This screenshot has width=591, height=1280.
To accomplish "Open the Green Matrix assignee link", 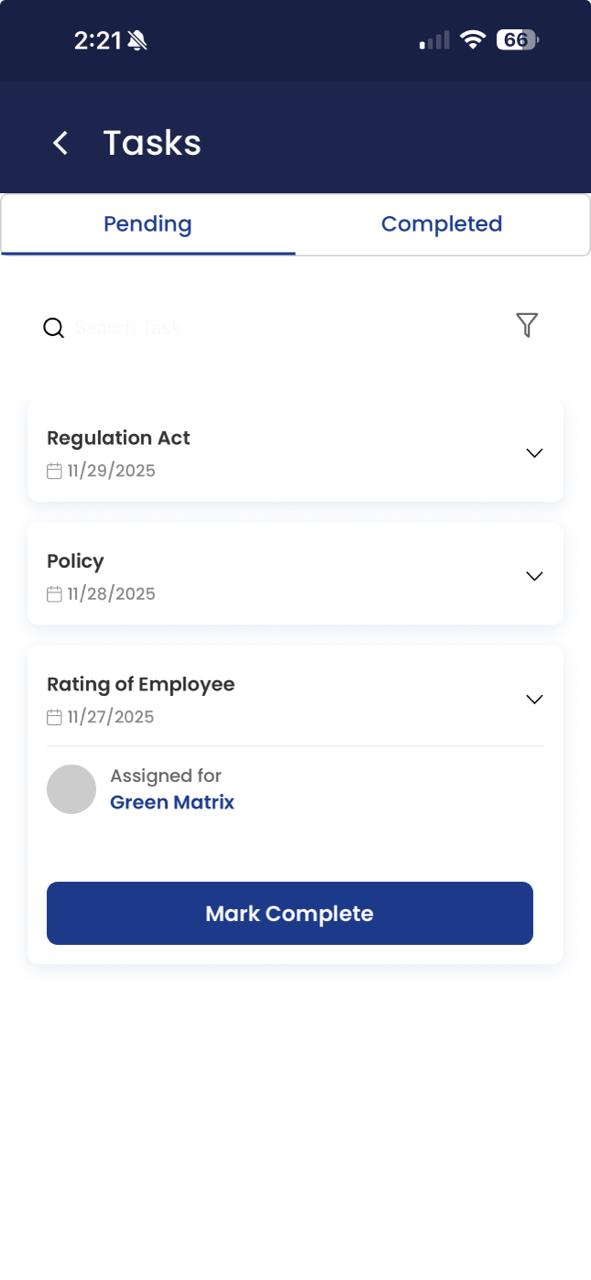I will pyautogui.click(x=172, y=802).
